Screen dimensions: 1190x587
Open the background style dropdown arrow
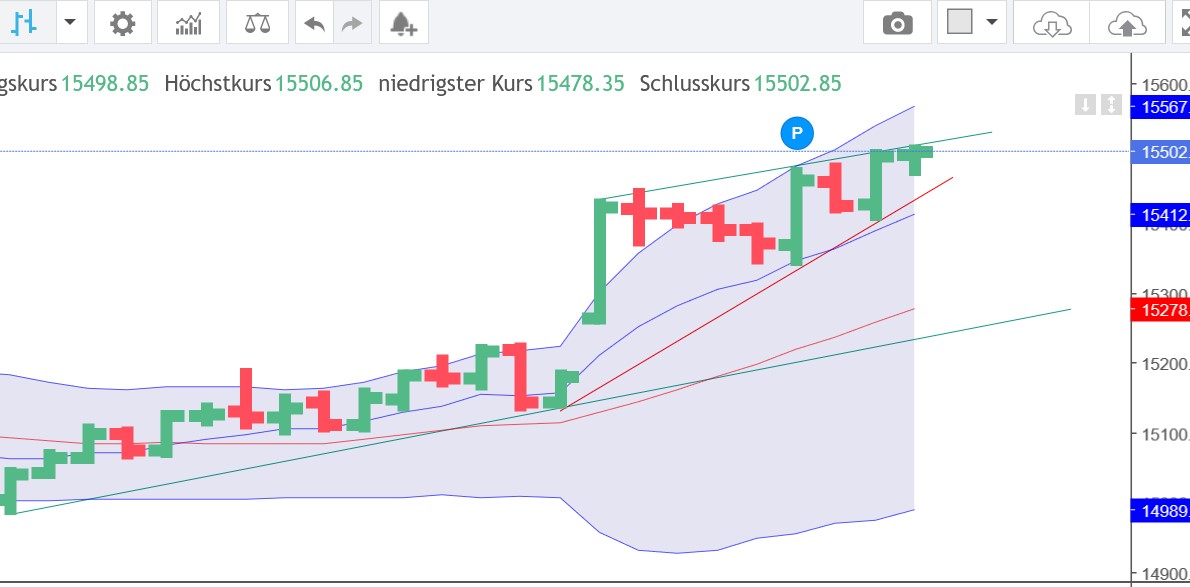[990, 22]
